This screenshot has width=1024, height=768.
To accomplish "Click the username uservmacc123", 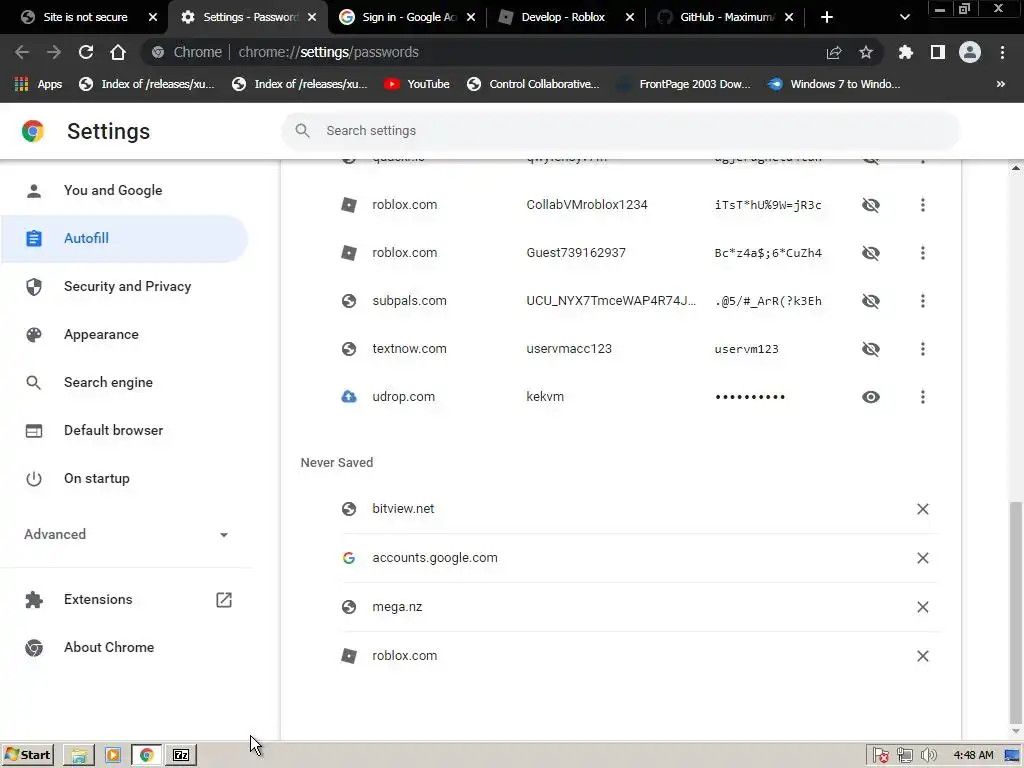I will (569, 349).
